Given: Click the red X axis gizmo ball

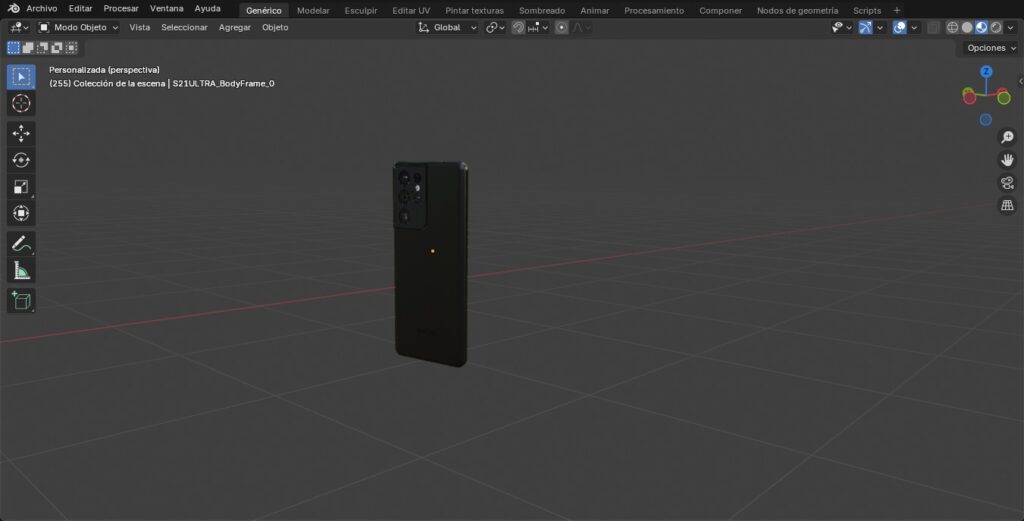Looking at the screenshot, I should pos(969,98).
